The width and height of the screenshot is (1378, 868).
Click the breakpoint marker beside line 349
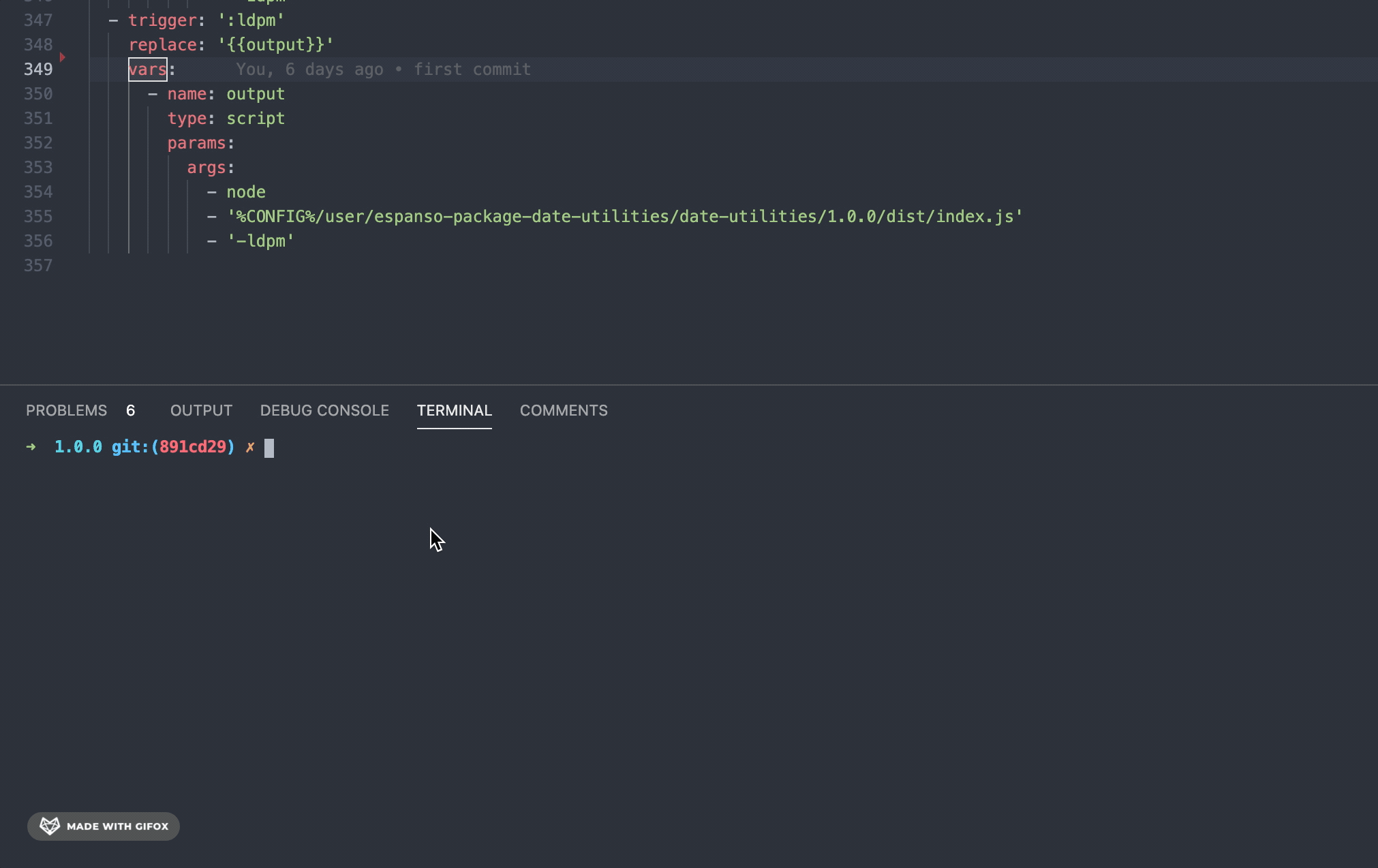tap(61, 58)
